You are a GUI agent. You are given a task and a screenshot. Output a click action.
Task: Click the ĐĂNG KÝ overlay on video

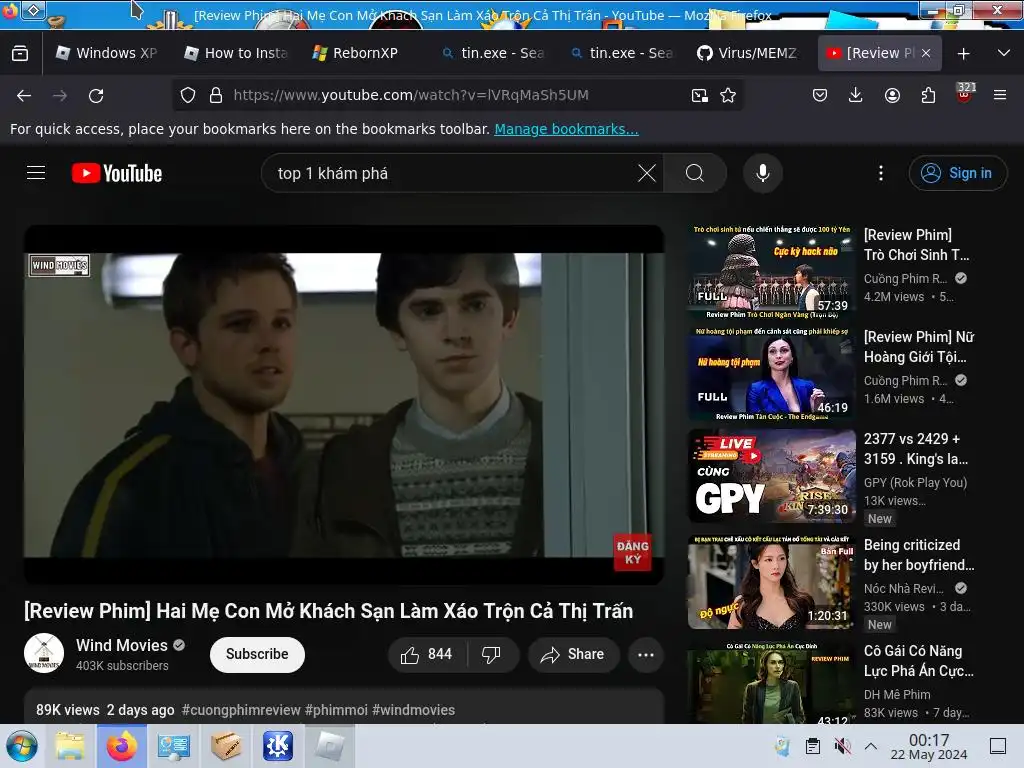coord(632,552)
